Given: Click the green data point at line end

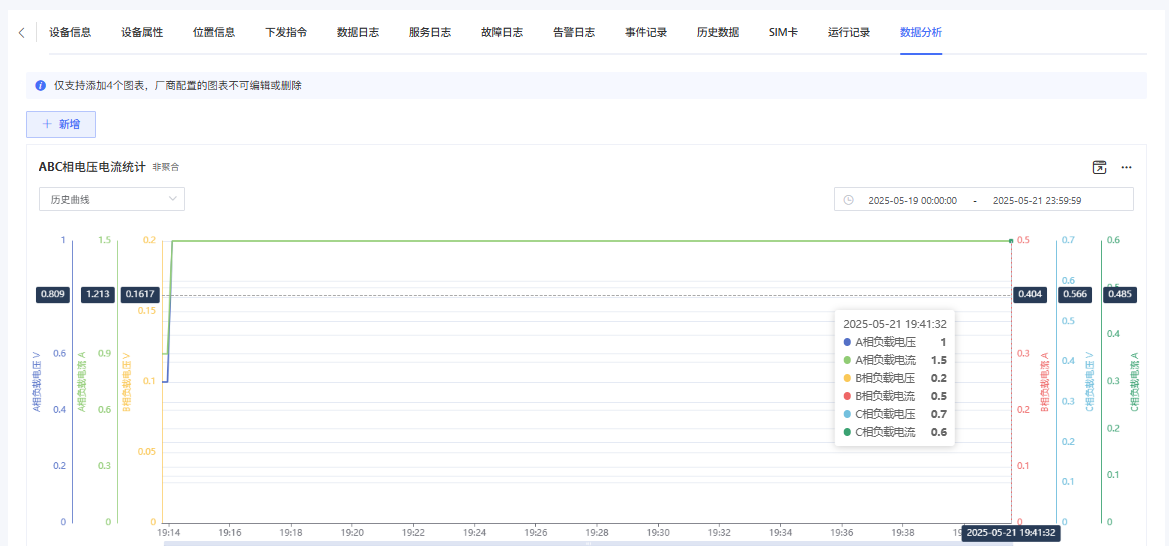Looking at the screenshot, I should click(x=1011, y=240).
